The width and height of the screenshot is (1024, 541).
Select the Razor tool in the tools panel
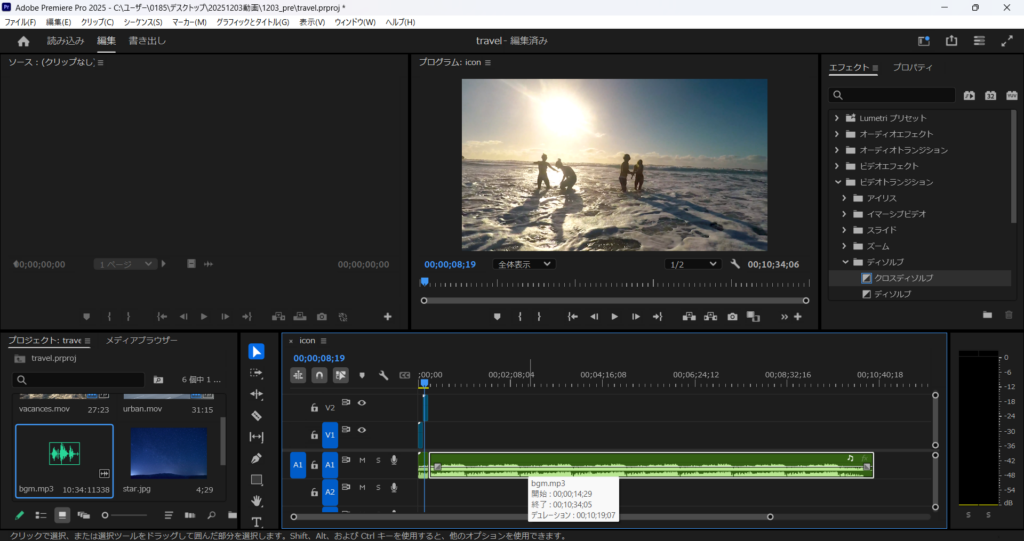[x=256, y=415]
